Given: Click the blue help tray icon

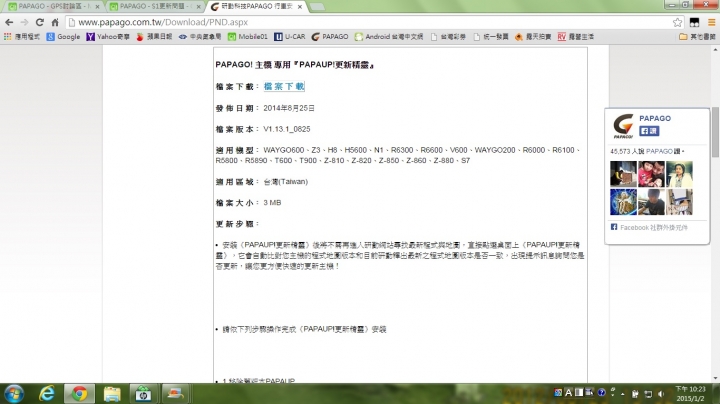Looking at the screenshot, I should point(602,393).
